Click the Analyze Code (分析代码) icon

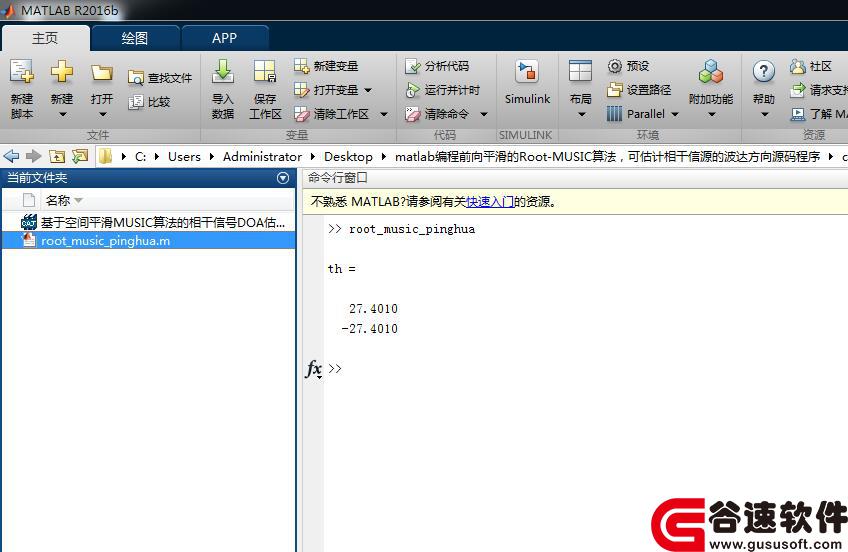[413, 66]
